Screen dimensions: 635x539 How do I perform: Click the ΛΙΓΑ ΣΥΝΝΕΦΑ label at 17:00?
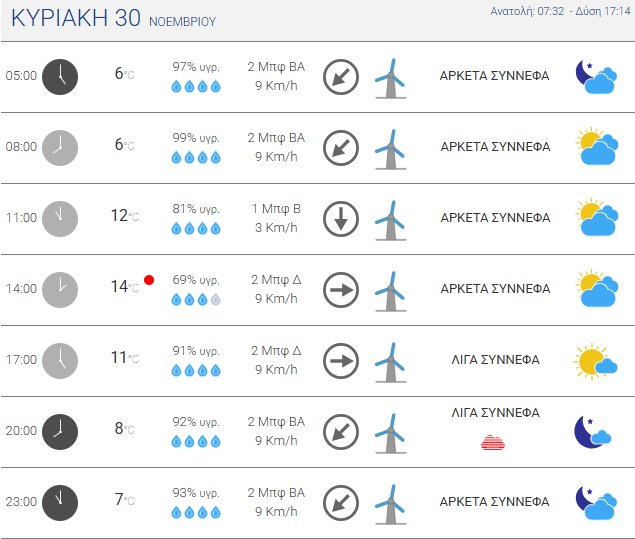495,360
